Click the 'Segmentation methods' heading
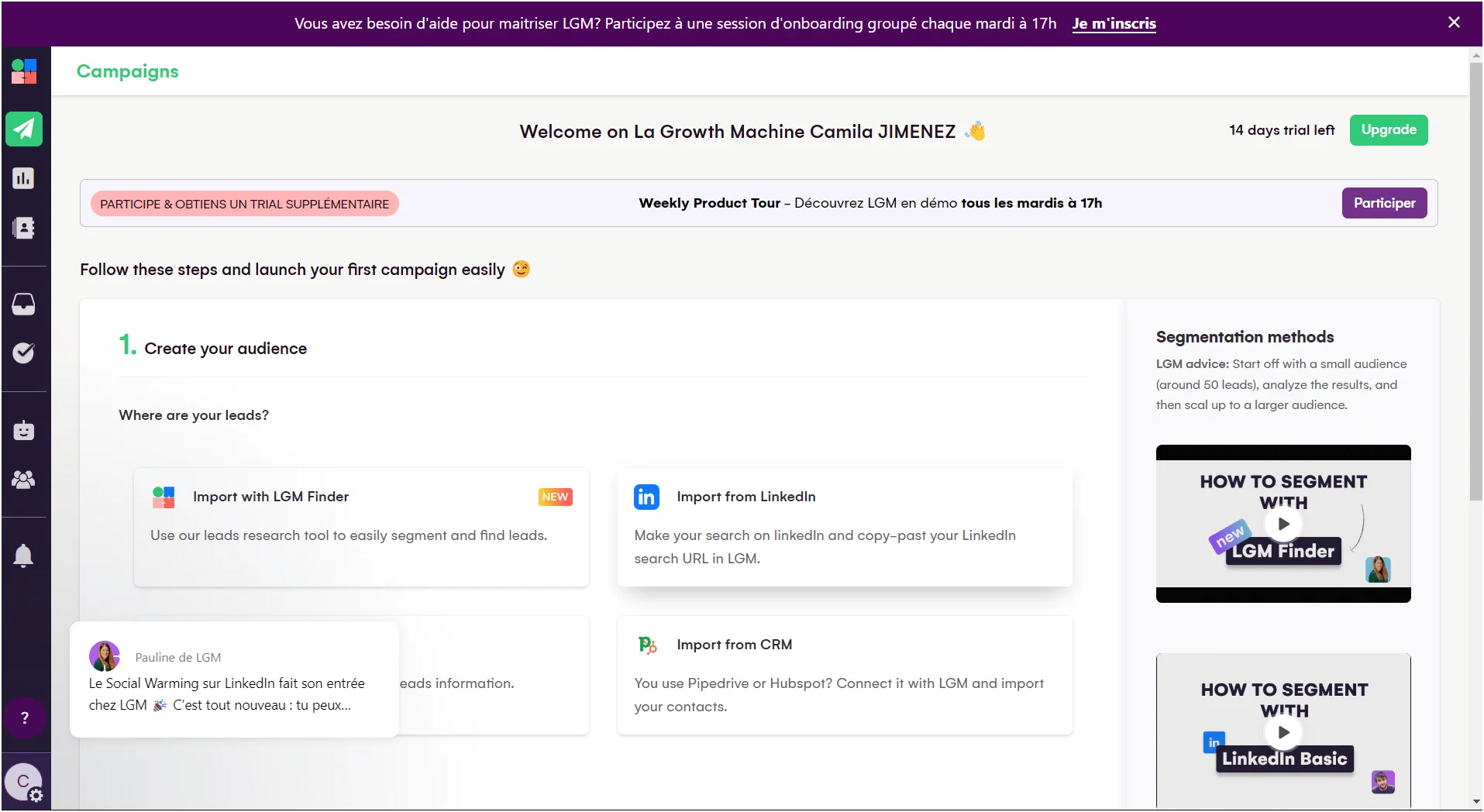The width and height of the screenshot is (1484, 812). [x=1245, y=337]
